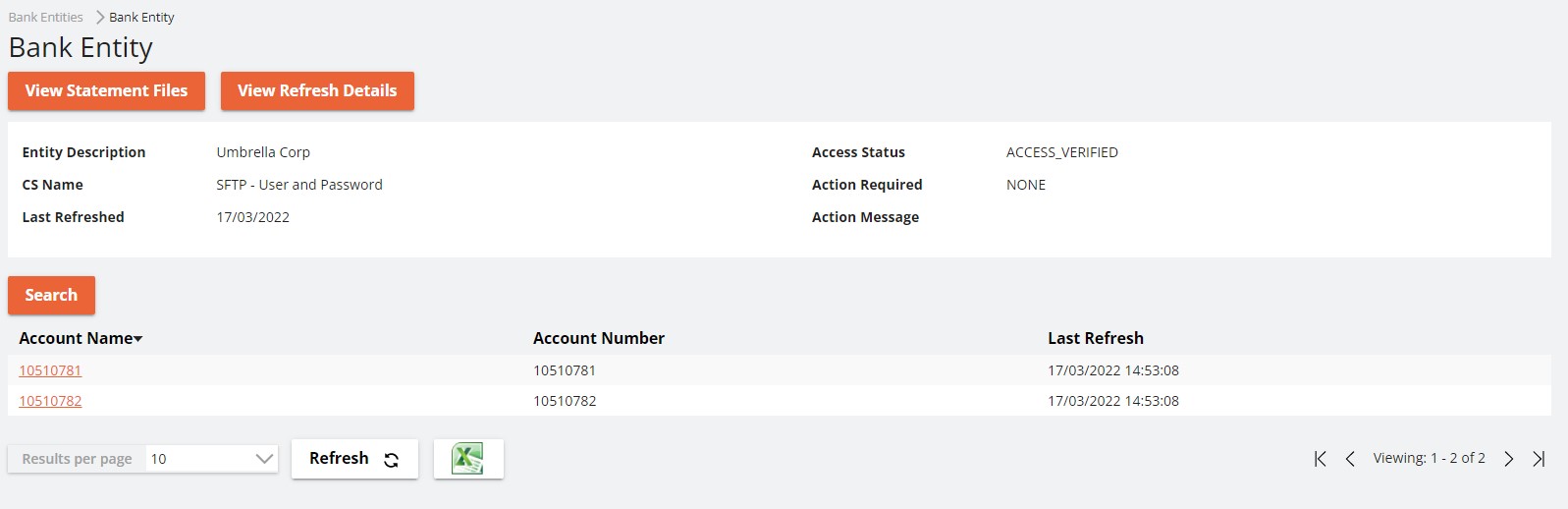This screenshot has height=509, width=1568.
Task: Click the Last Refresh column header
Action: [x=1095, y=338]
